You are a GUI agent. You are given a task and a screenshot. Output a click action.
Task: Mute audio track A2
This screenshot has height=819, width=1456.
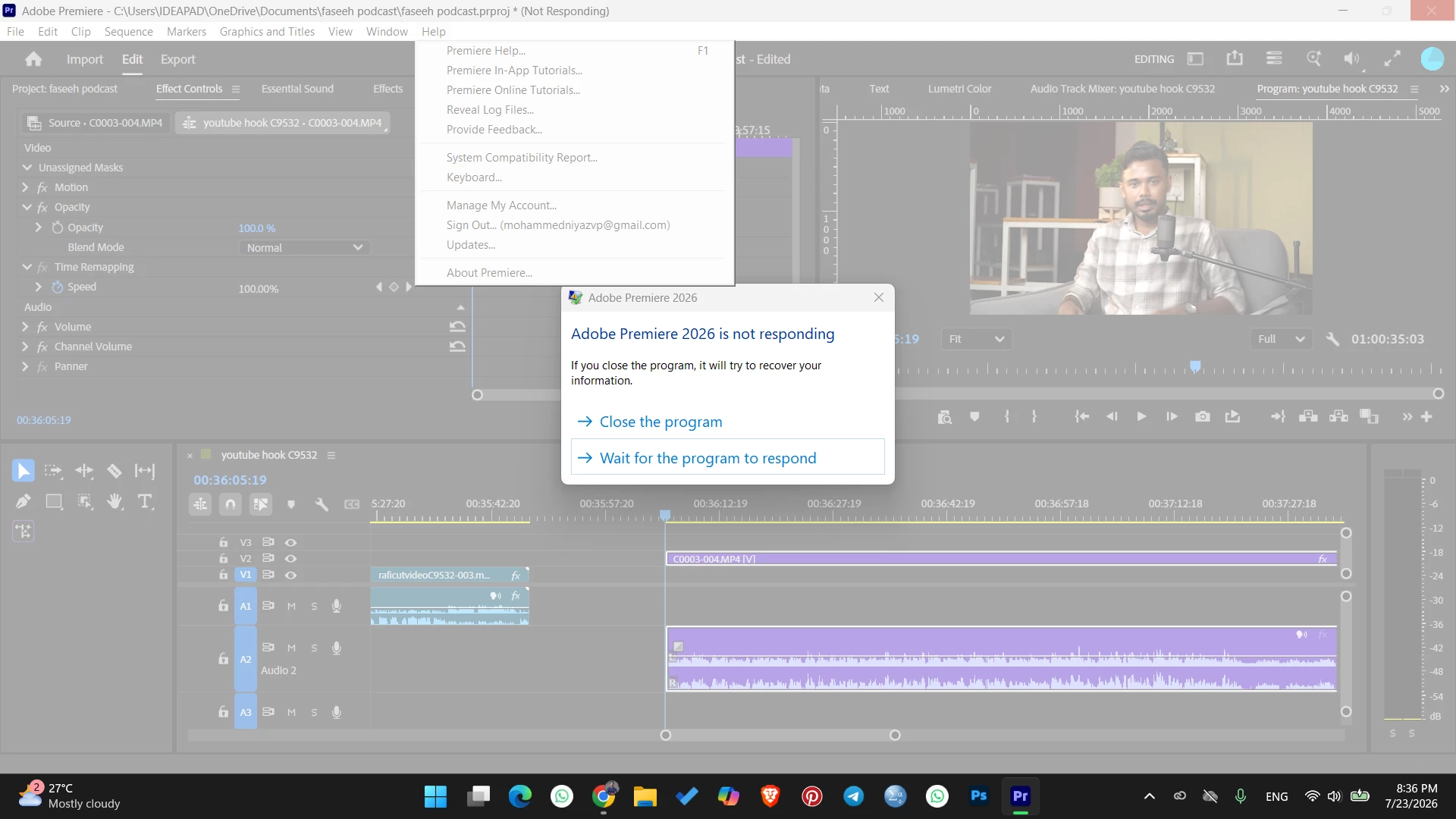291,648
